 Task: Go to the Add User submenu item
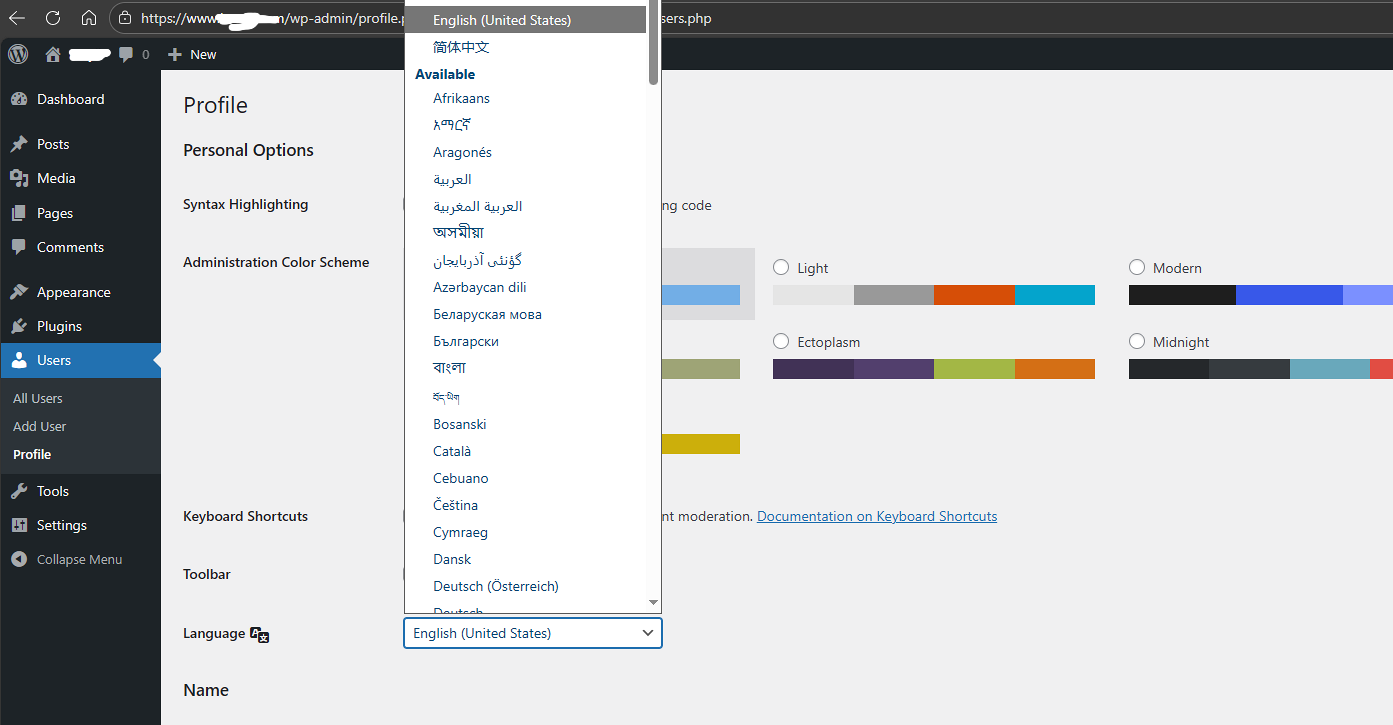(x=40, y=426)
